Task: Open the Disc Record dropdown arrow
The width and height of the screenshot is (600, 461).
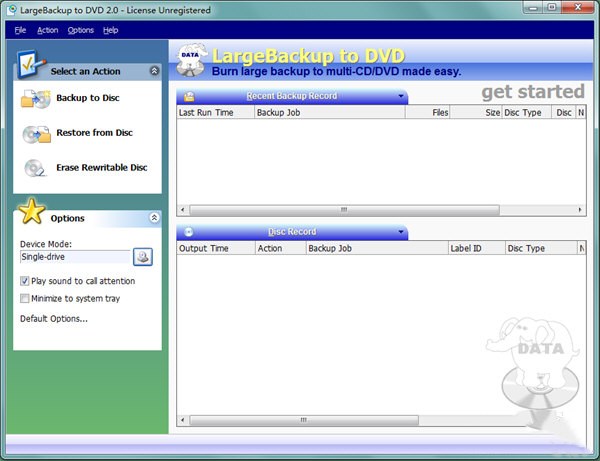Action: coord(401,233)
